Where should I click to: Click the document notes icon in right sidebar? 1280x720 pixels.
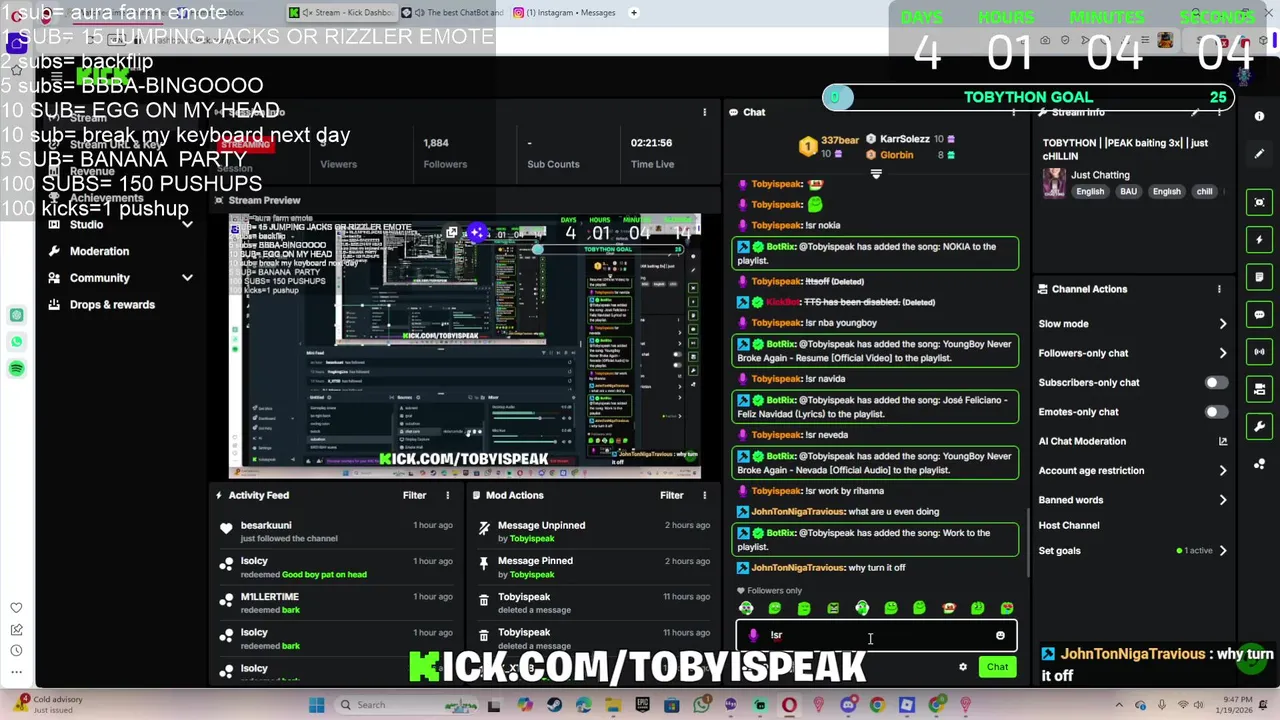(1259, 277)
